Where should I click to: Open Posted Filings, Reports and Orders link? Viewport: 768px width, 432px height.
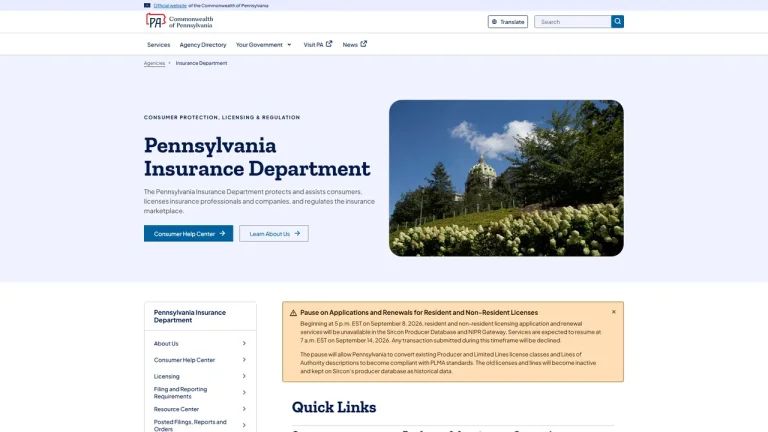[190, 425]
